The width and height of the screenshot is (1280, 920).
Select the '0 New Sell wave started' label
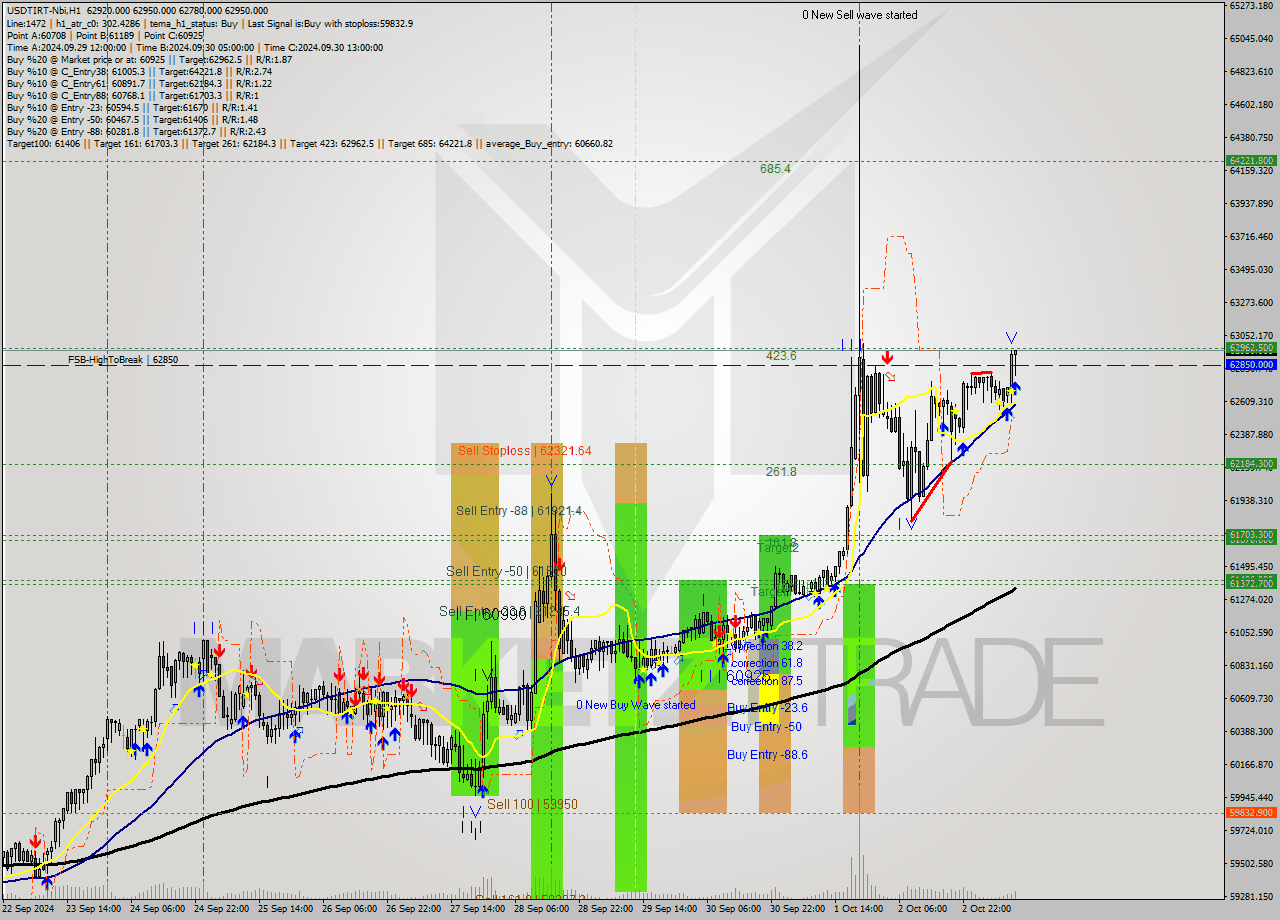pyautogui.click(x=860, y=15)
